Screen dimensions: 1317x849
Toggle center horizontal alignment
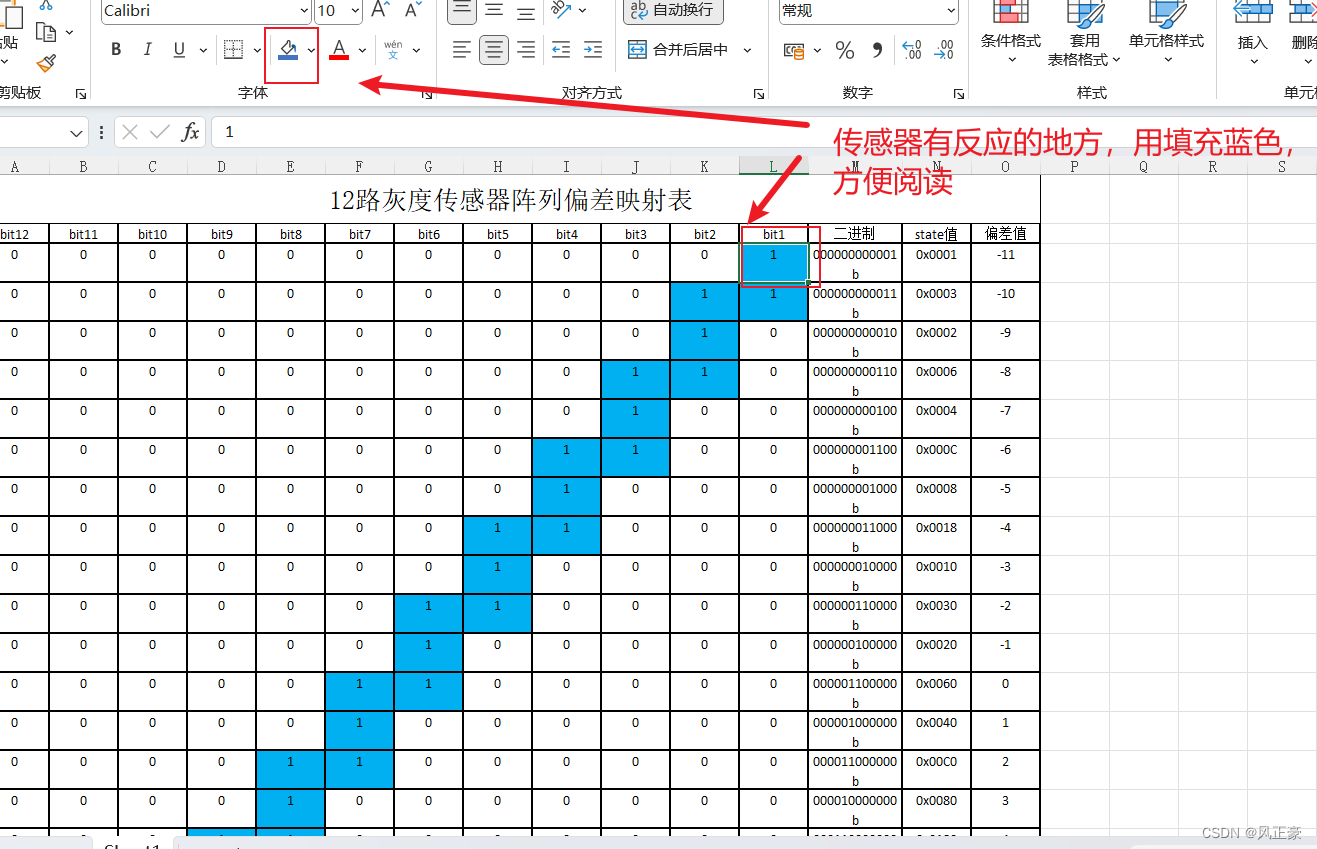point(493,50)
